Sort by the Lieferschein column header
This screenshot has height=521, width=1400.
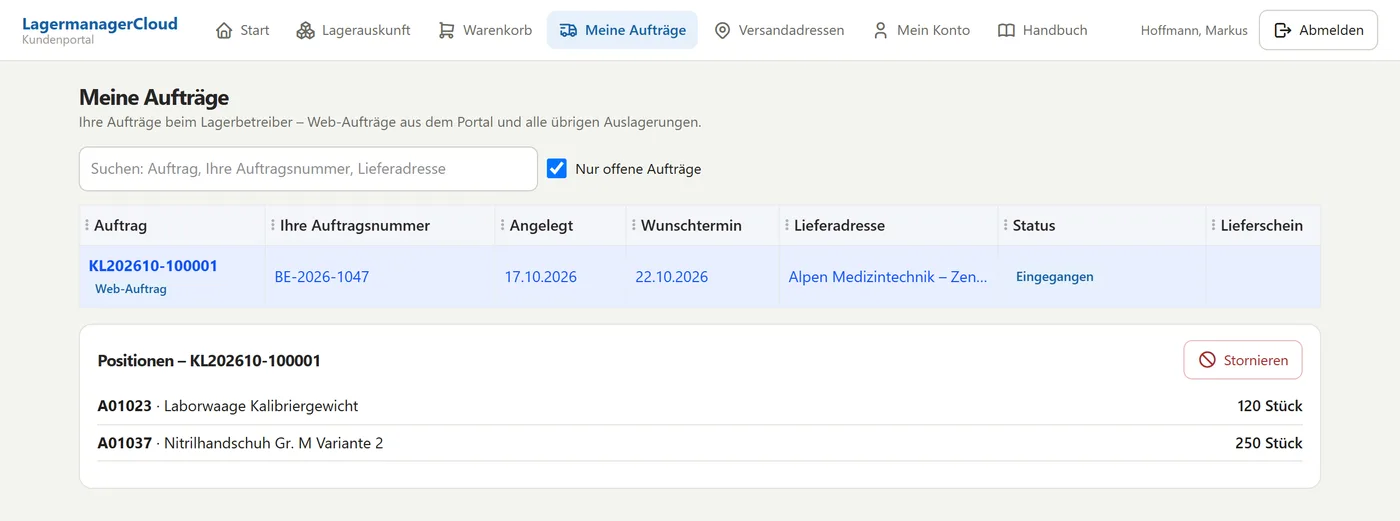pyautogui.click(x=1263, y=225)
